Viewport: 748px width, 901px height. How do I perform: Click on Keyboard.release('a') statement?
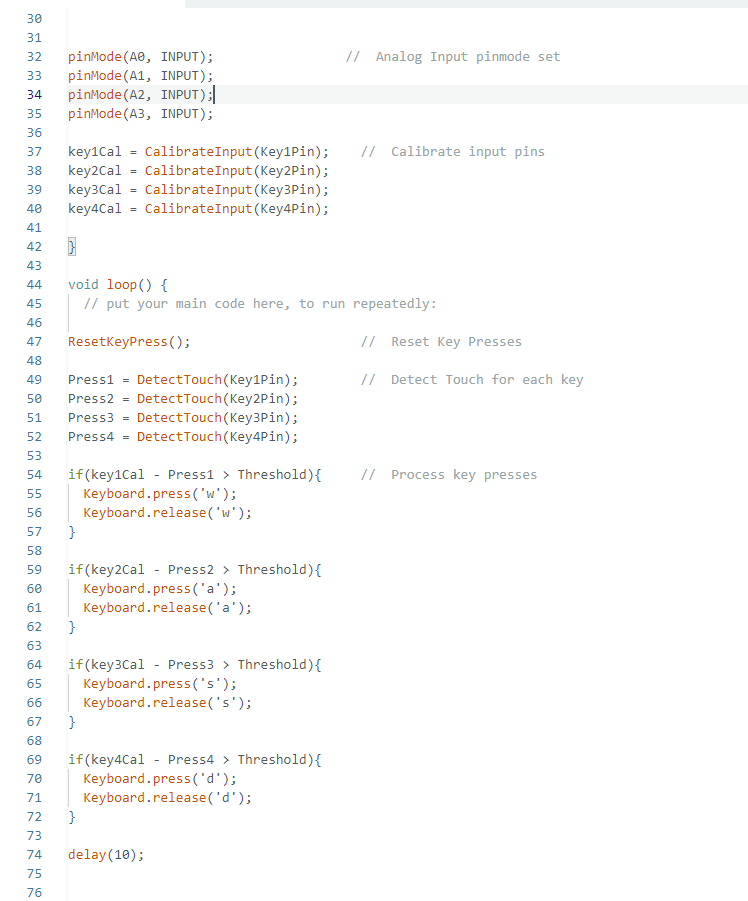click(x=167, y=608)
